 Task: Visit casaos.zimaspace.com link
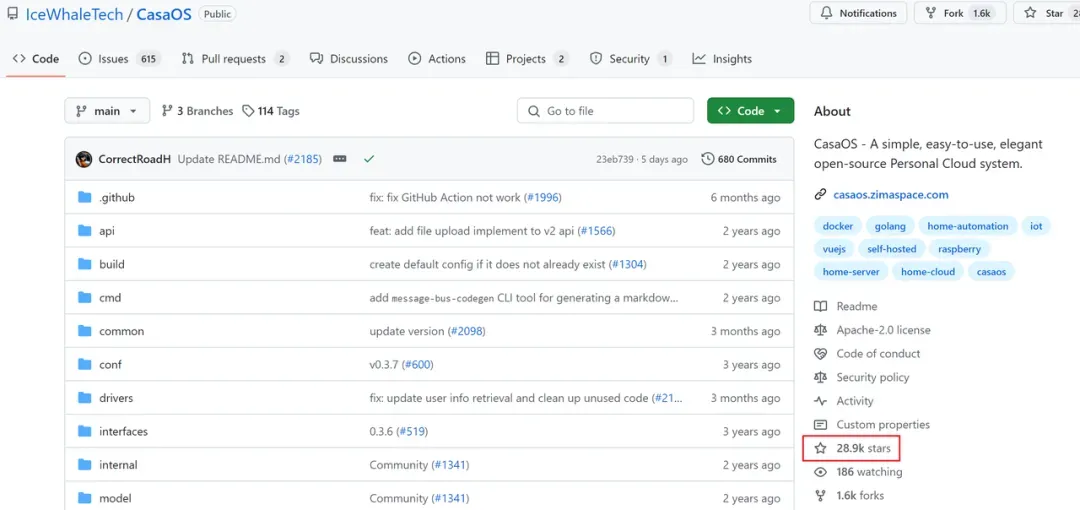pyautogui.click(x=891, y=195)
